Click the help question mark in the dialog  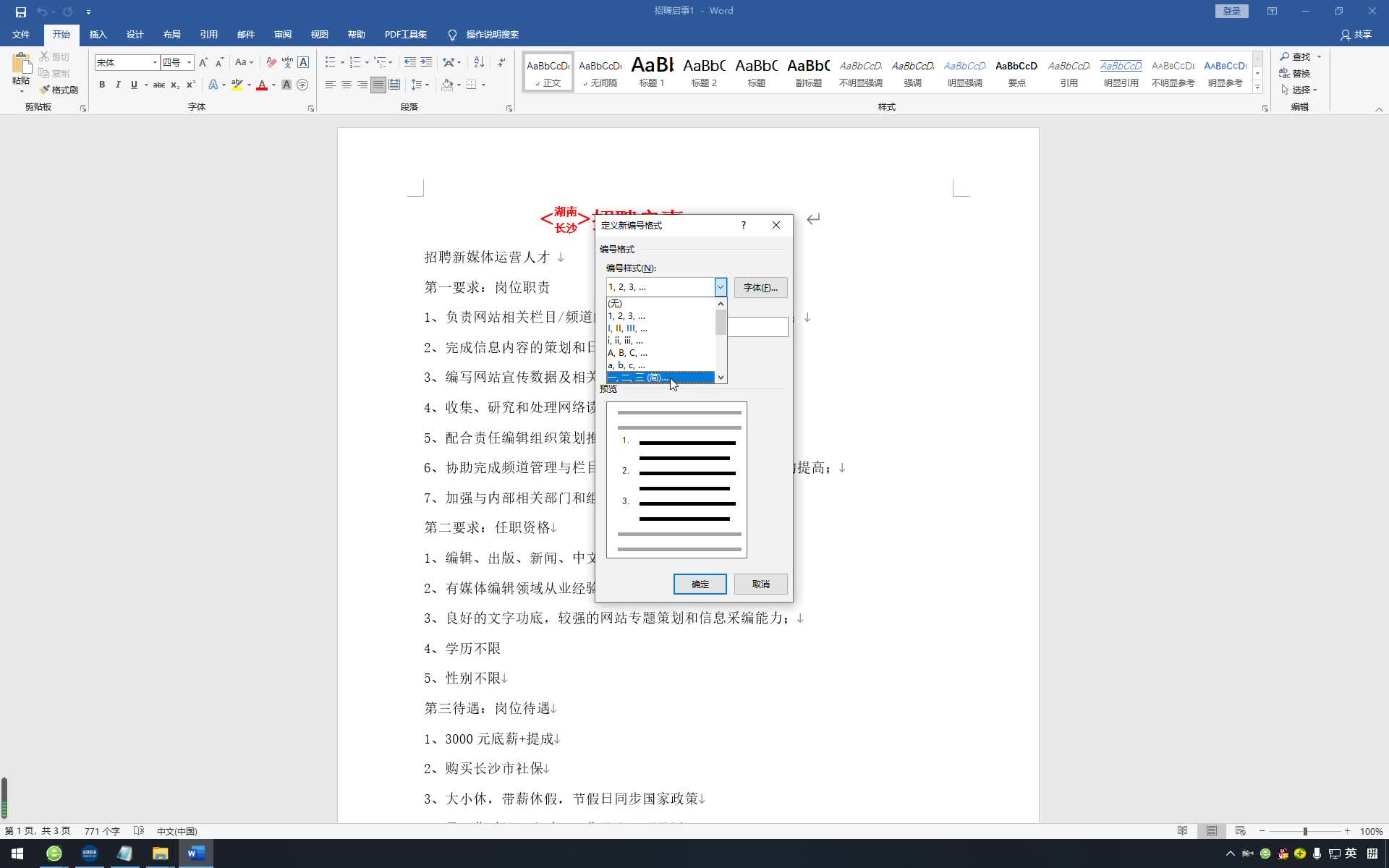(743, 225)
